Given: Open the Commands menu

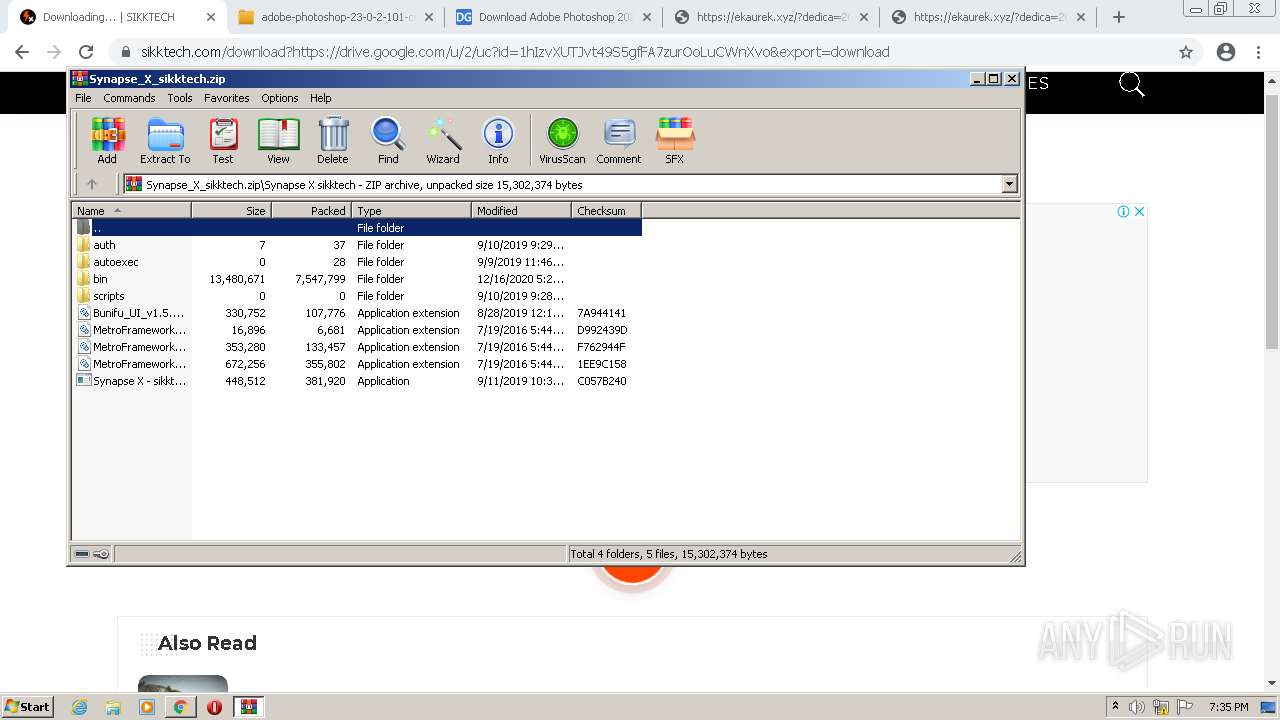Looking at the screenshot, I should [x=129, y=98].
